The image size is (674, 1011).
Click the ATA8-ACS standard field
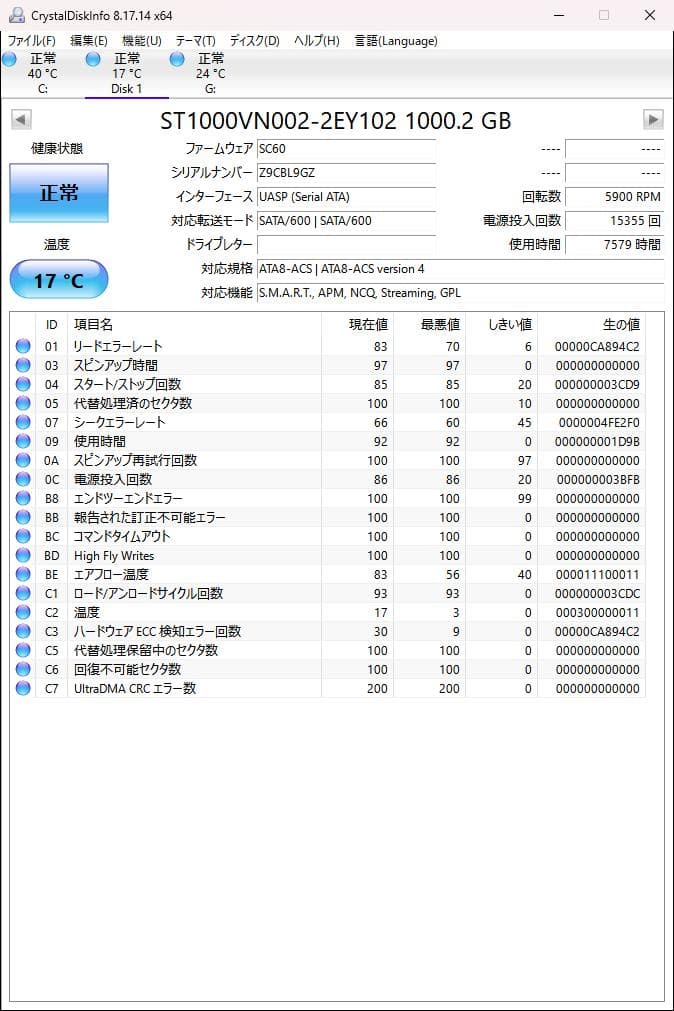tap(461, 269)
